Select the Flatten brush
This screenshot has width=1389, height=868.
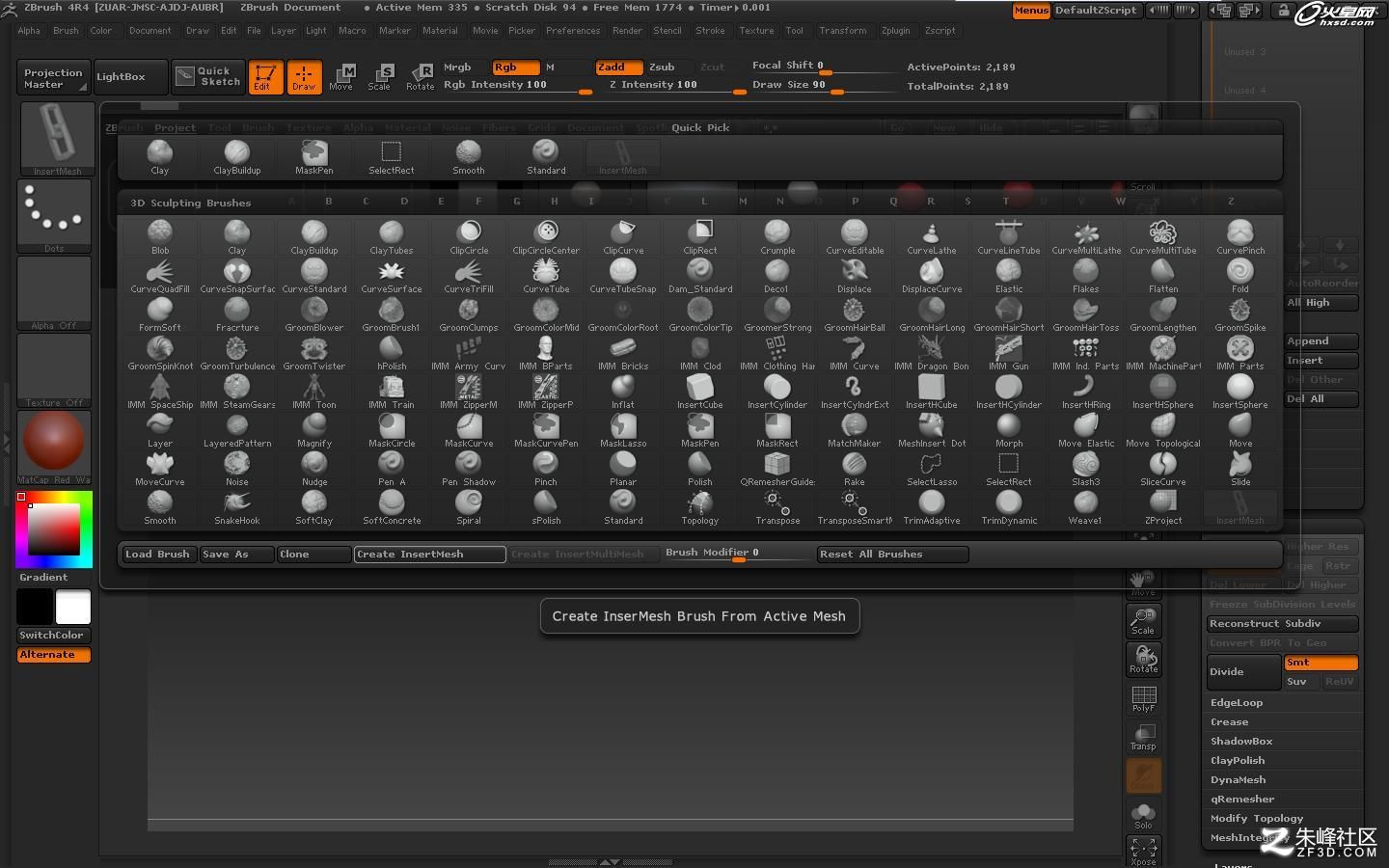pos(1163,276)
